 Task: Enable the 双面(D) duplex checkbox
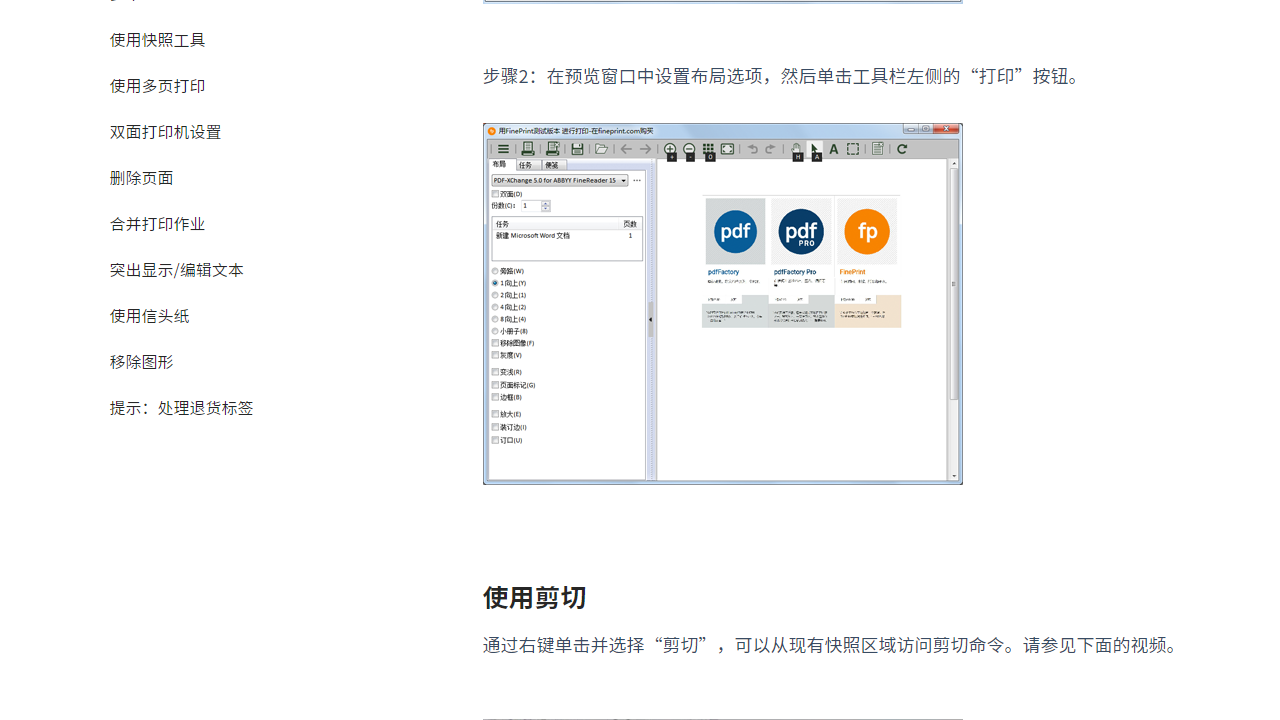click(494, 194)
